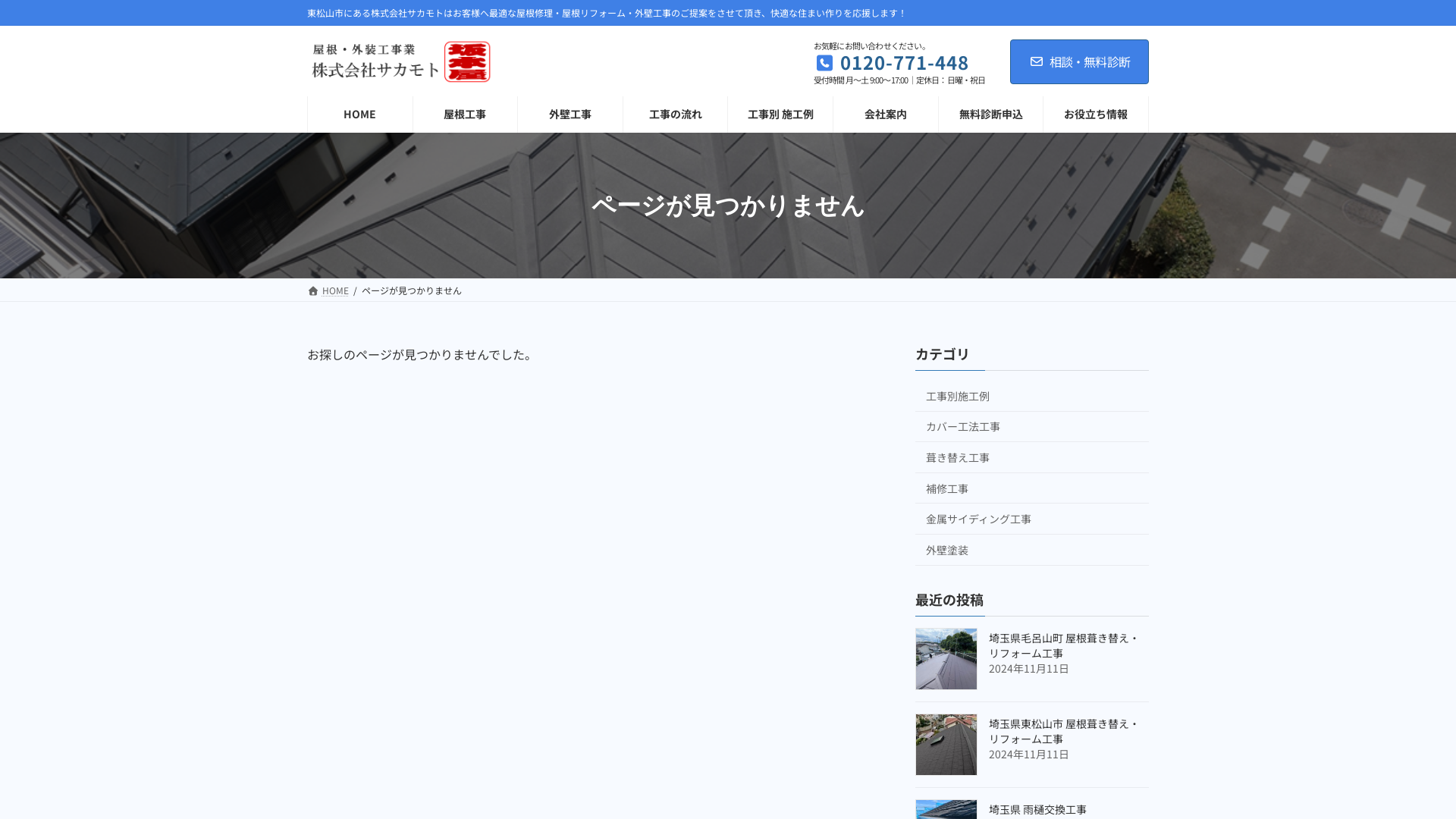The image size is (1456, 819).
Task: Open the 毛呂山町 roof replacement post
Action: 1062,646
